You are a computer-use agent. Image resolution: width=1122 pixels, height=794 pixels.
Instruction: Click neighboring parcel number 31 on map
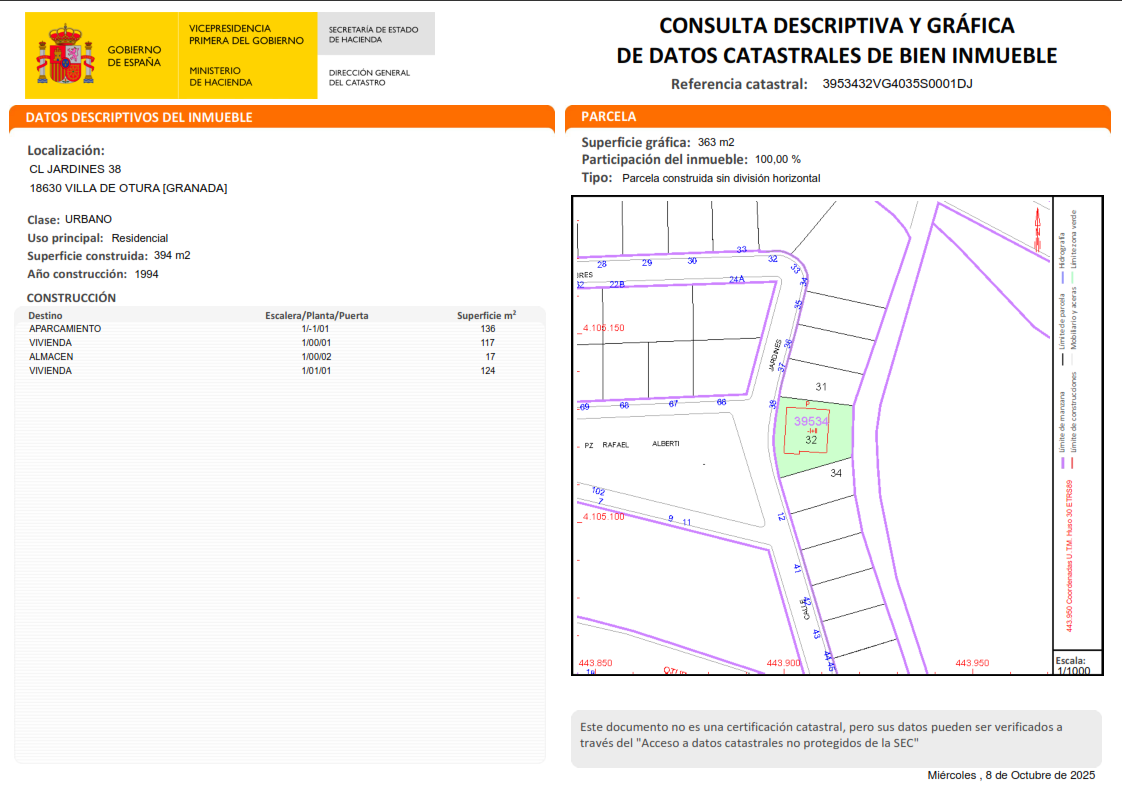tap(821, 386)
